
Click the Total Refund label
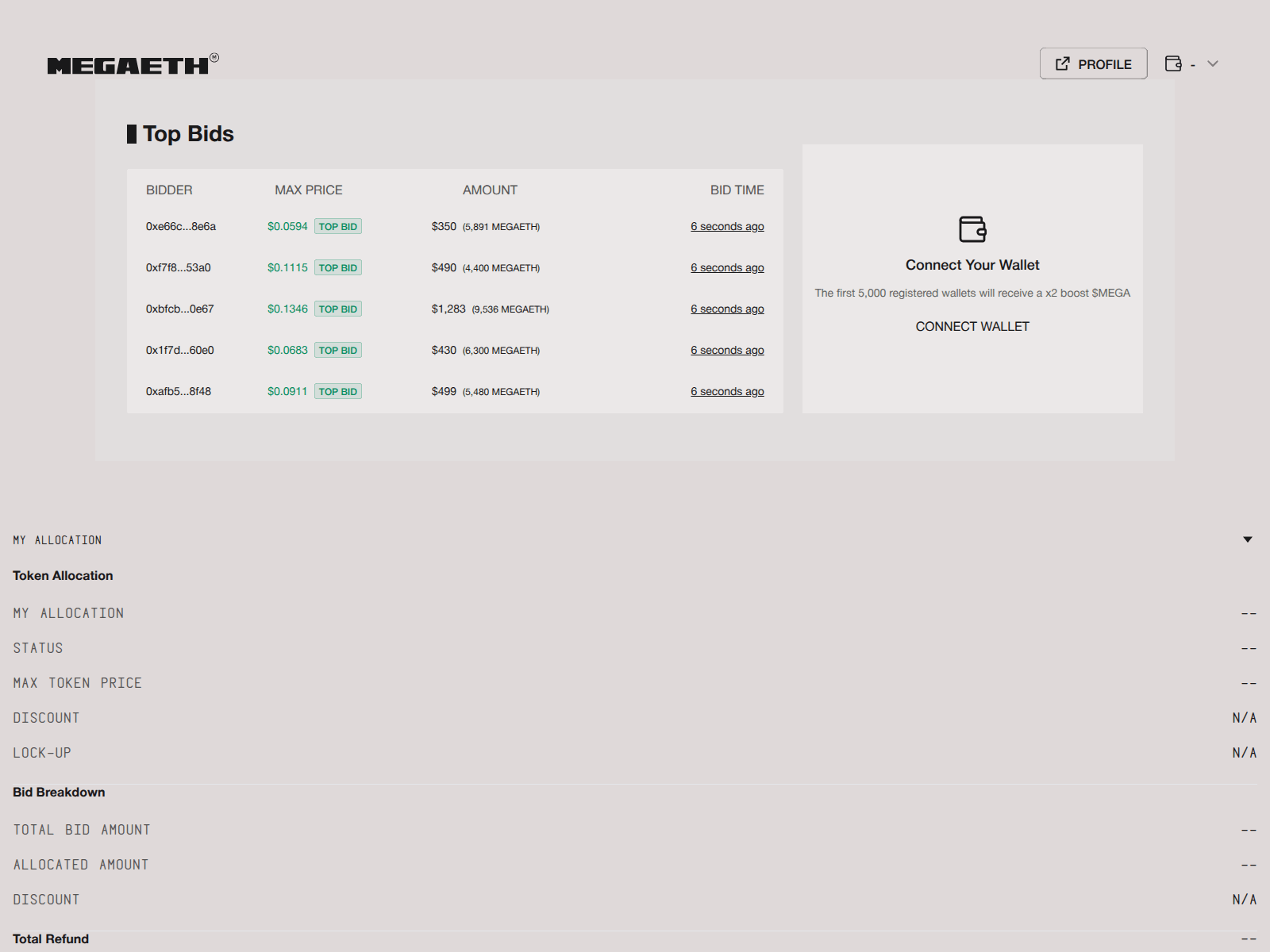[51, 939]
